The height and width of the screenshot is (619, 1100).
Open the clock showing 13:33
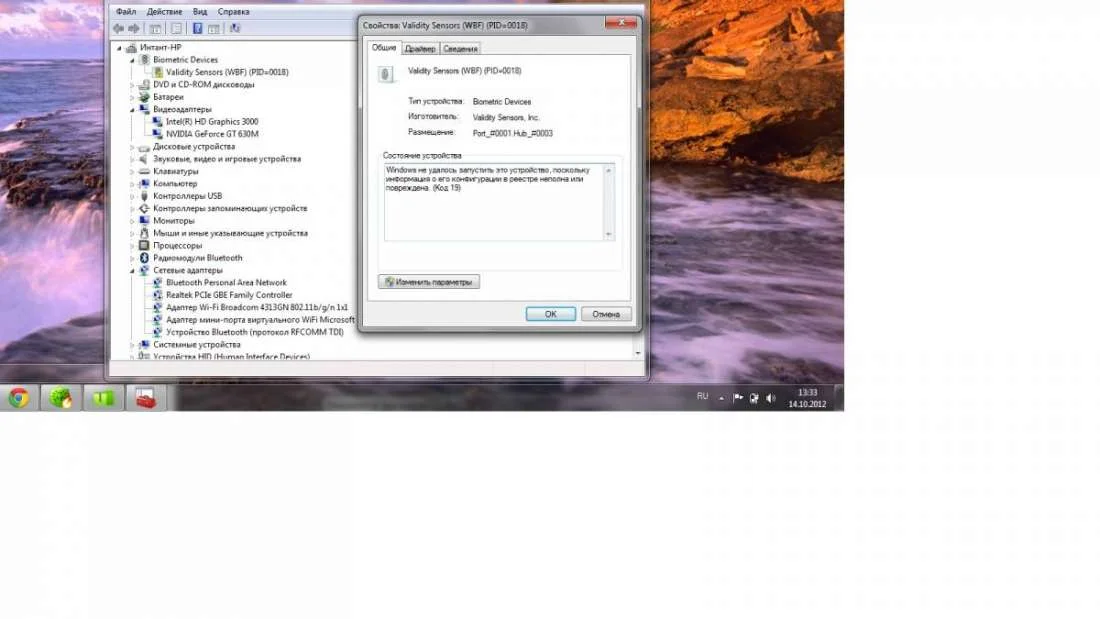[x=807, y=398]
